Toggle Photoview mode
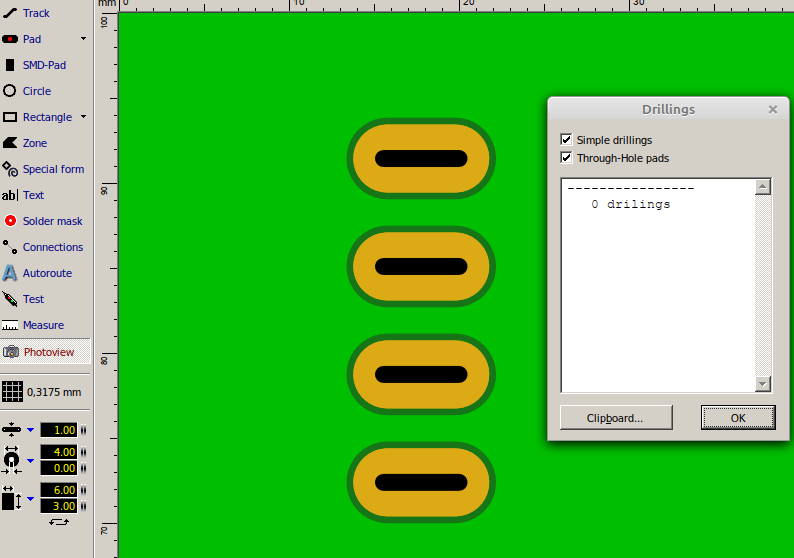794x558 pixels. coord(48,352)
